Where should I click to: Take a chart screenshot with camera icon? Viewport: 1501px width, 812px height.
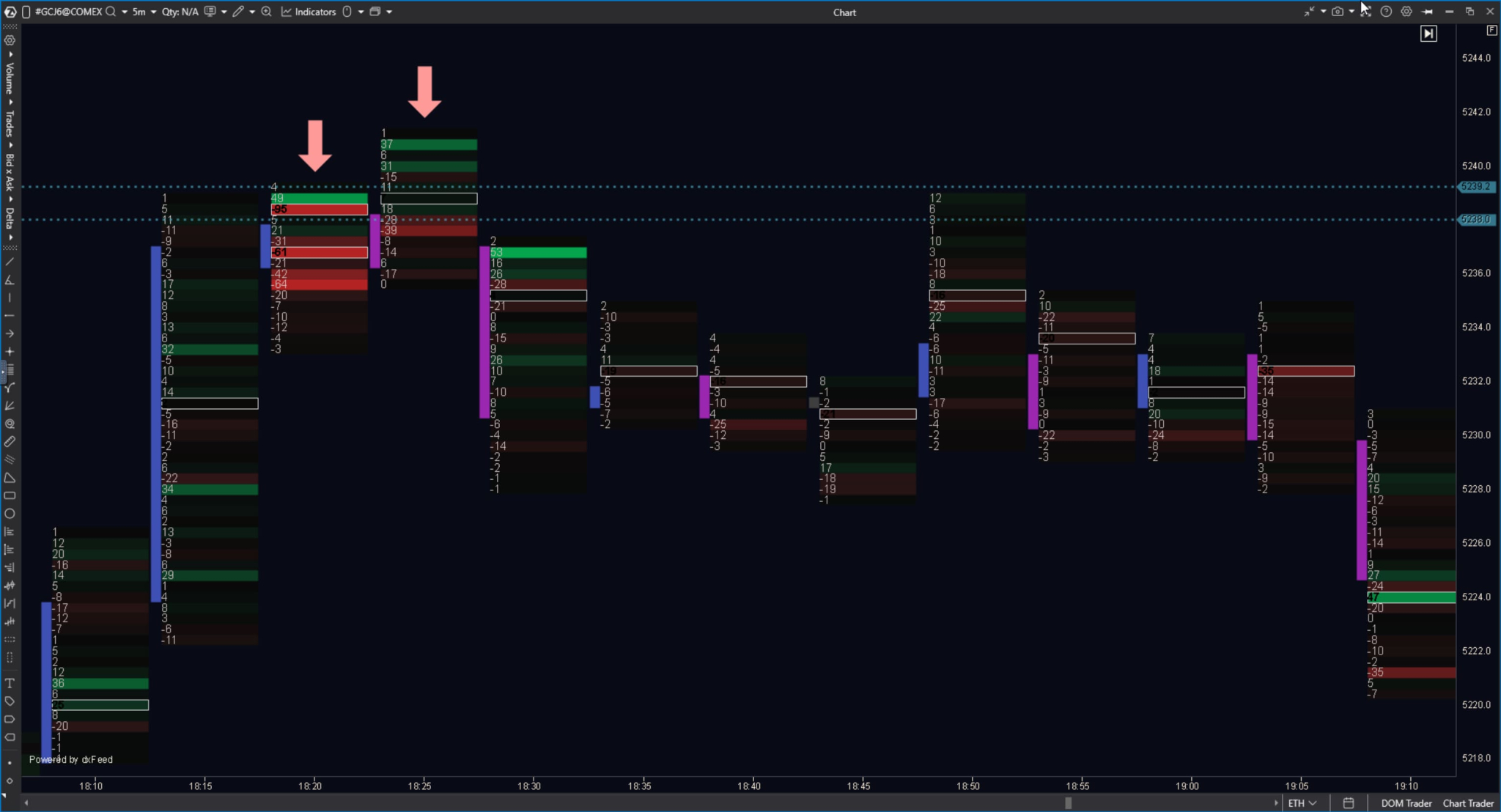coord(1338,12)
